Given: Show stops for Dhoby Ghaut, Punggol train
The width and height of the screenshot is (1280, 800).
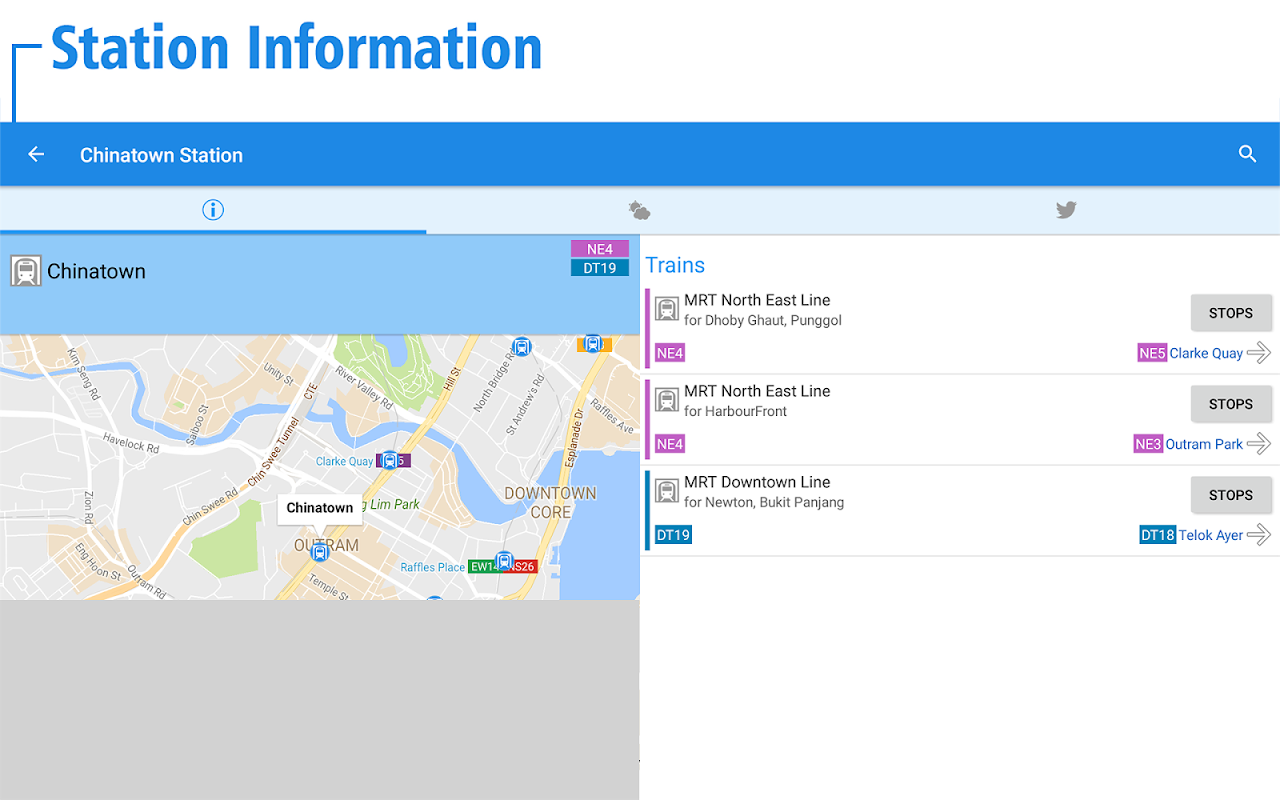Looking at the screenshot, I should (1231, 313).
